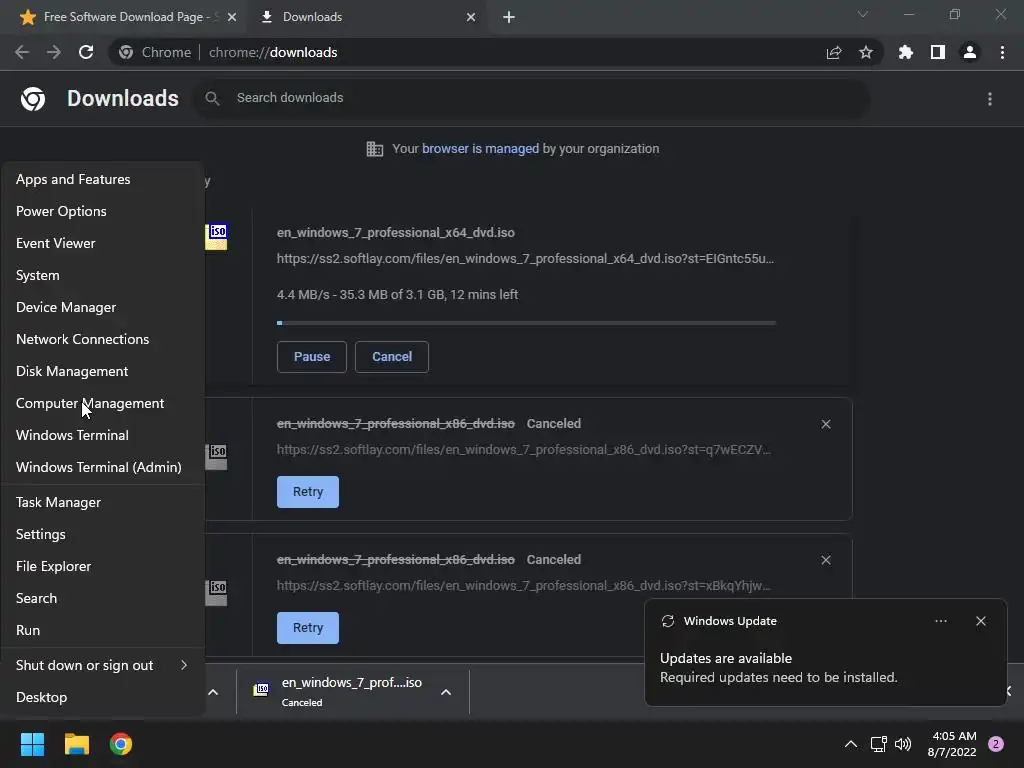Open the Chrome profile avatar

(x=969, y=52)
